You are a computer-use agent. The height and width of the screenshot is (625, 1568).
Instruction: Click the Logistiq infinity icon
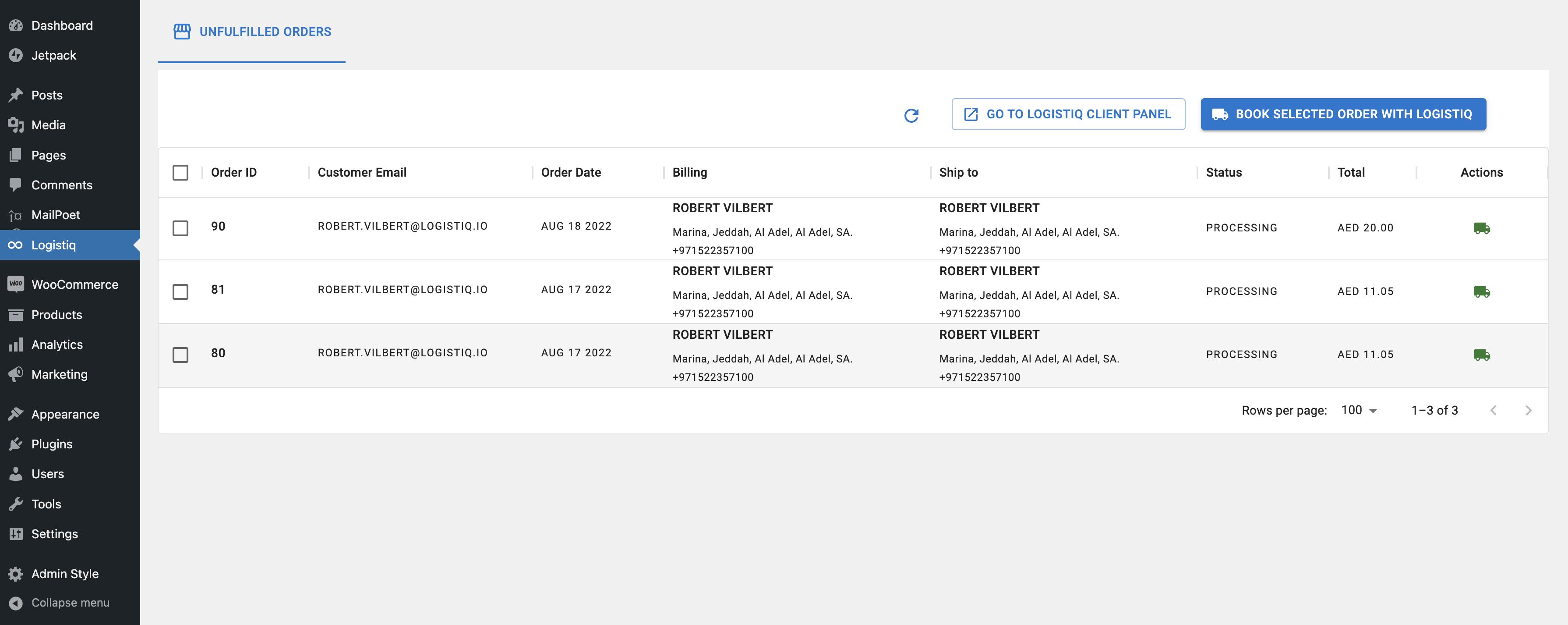(x=16, y=245)
